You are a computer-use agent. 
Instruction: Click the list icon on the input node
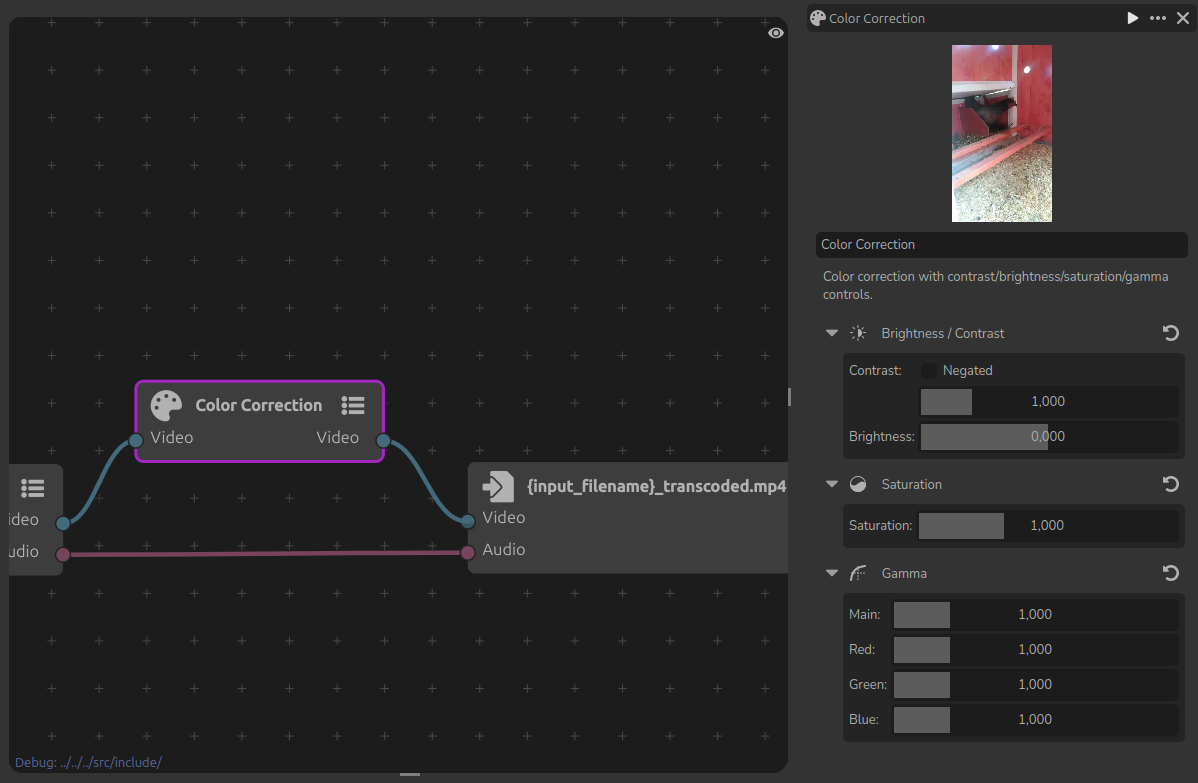(x=32, y=488)
